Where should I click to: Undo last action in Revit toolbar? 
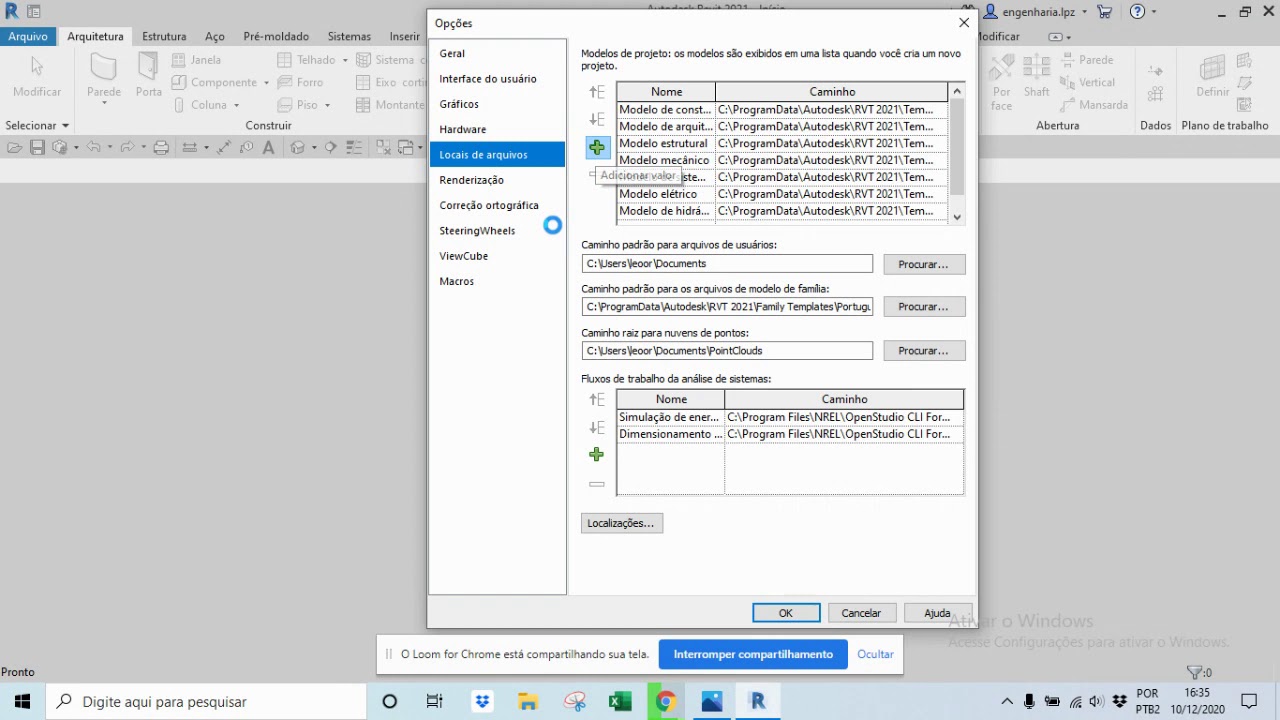click(x=93, y=147)
